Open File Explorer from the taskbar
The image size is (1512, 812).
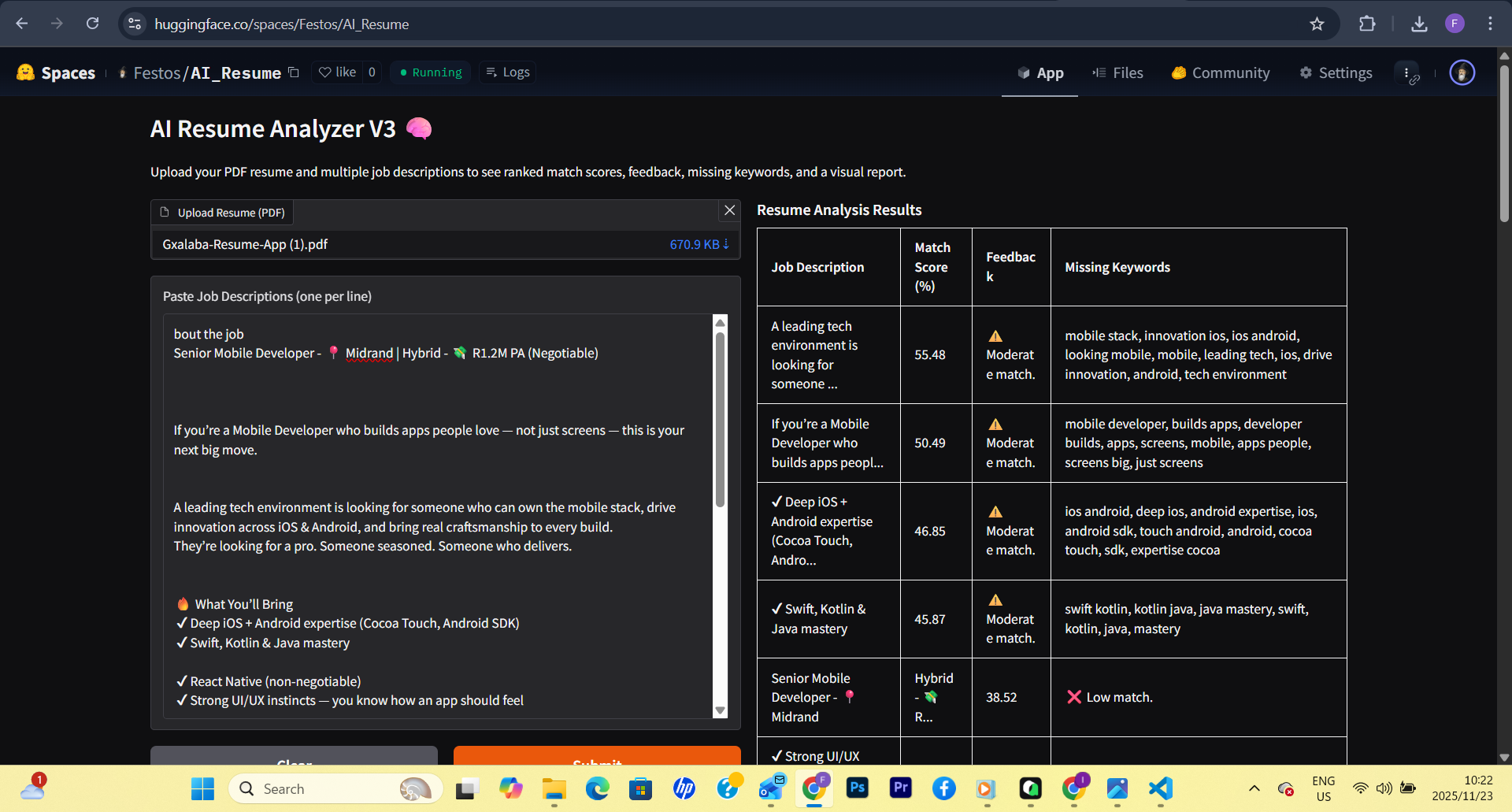[554, 788]
